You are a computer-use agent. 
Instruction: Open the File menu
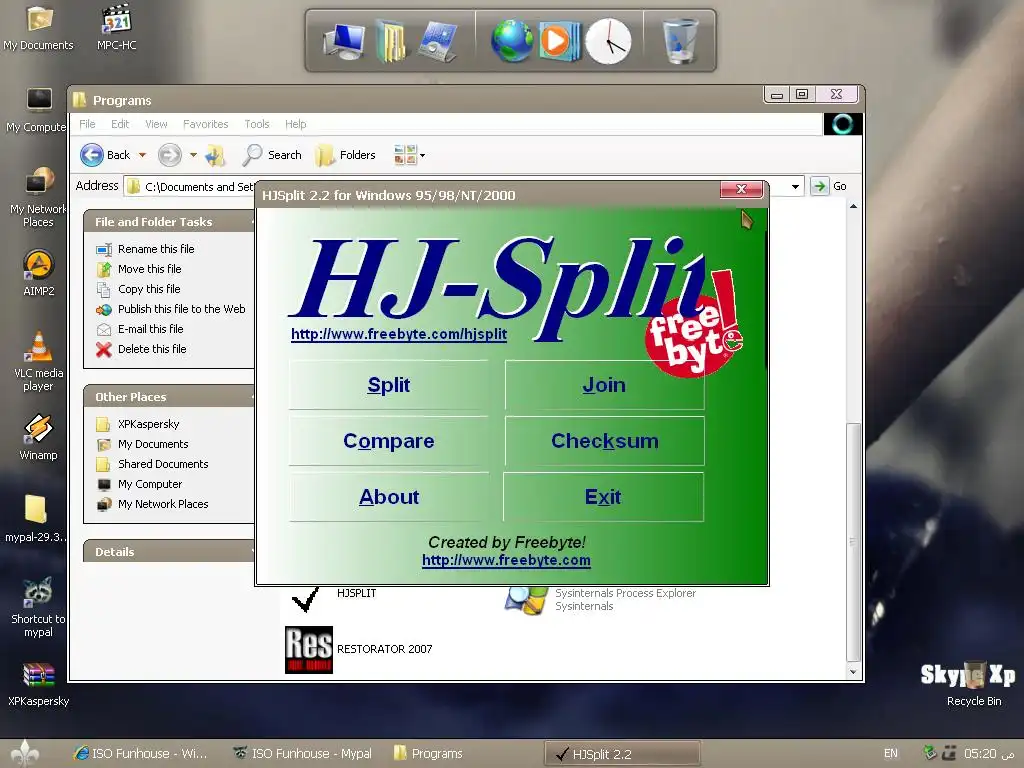click(x=87, y=124)
